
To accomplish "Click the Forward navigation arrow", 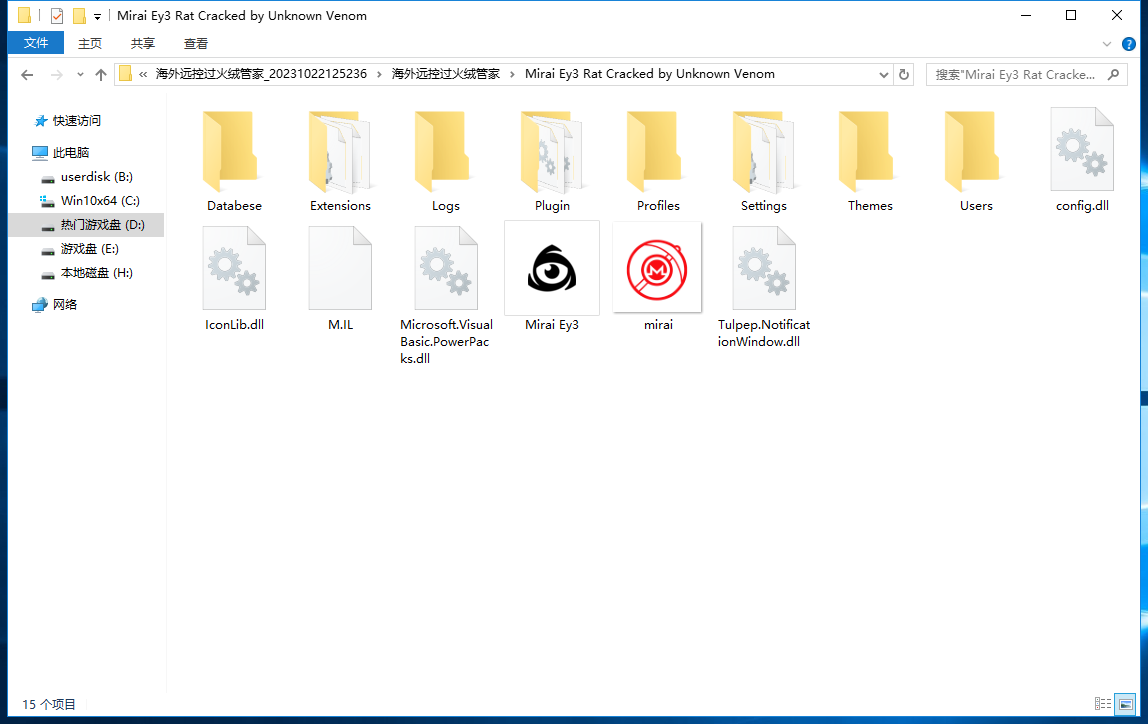I will coord(56,75).
